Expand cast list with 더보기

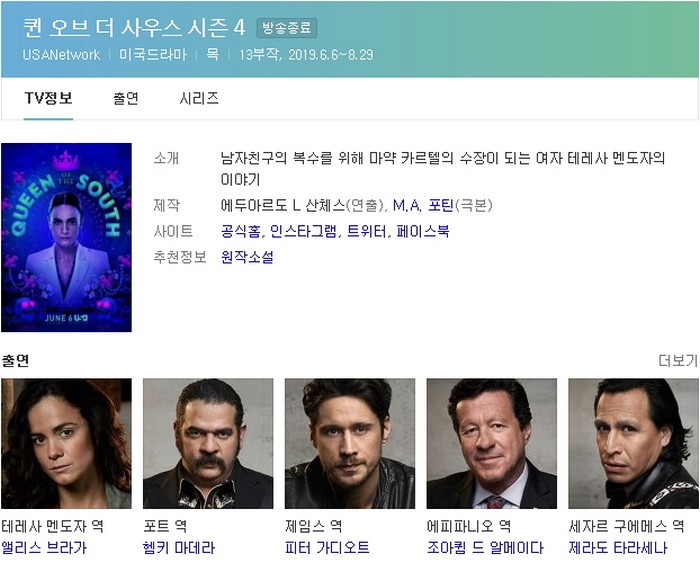[x=678, y=361]
